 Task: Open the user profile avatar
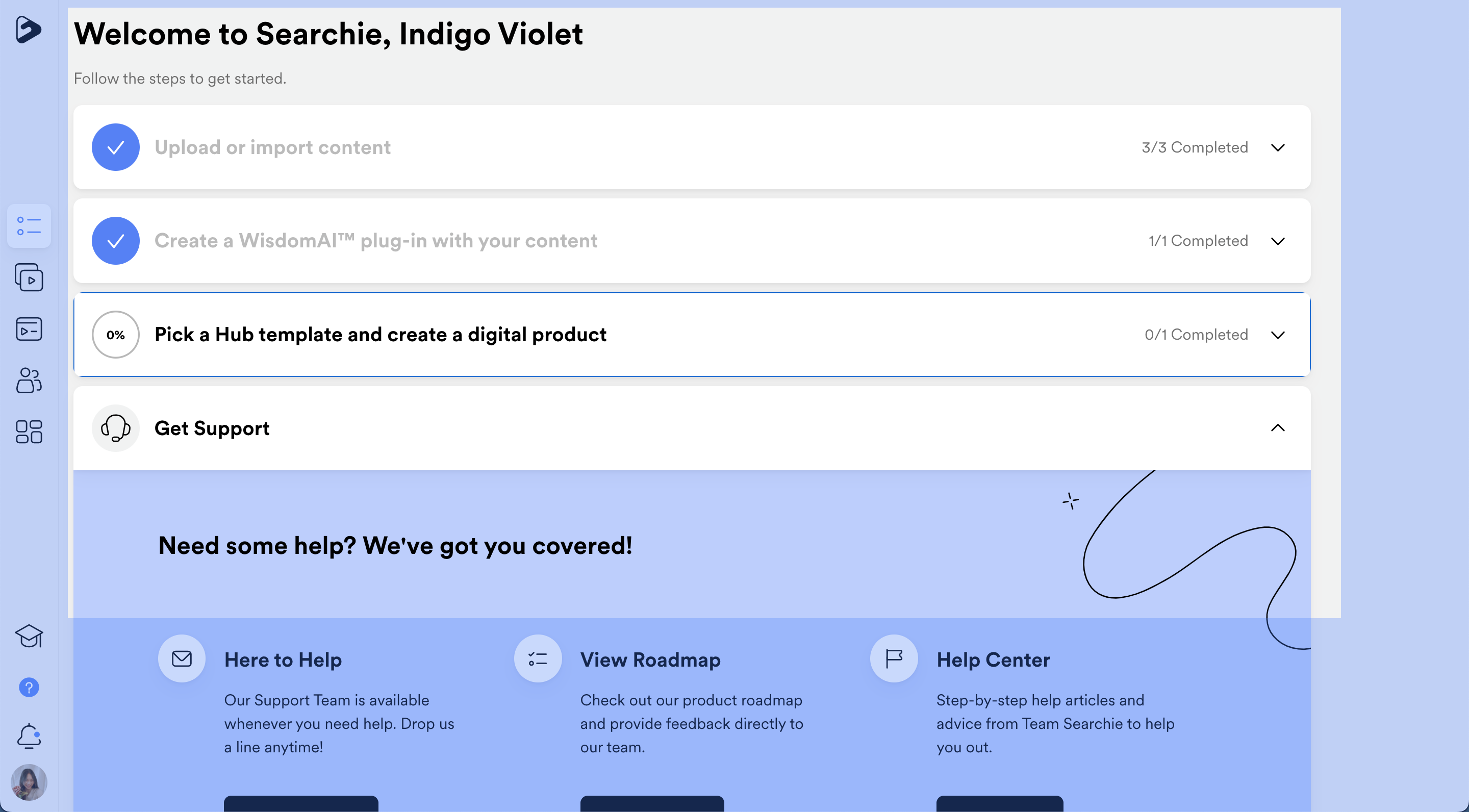pyautogui.click(x=29, y=782)
